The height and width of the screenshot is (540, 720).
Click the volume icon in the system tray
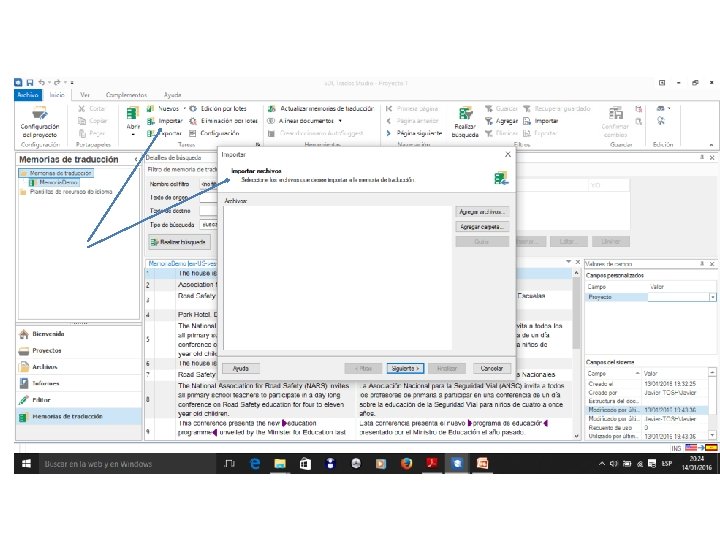[613, 464]
